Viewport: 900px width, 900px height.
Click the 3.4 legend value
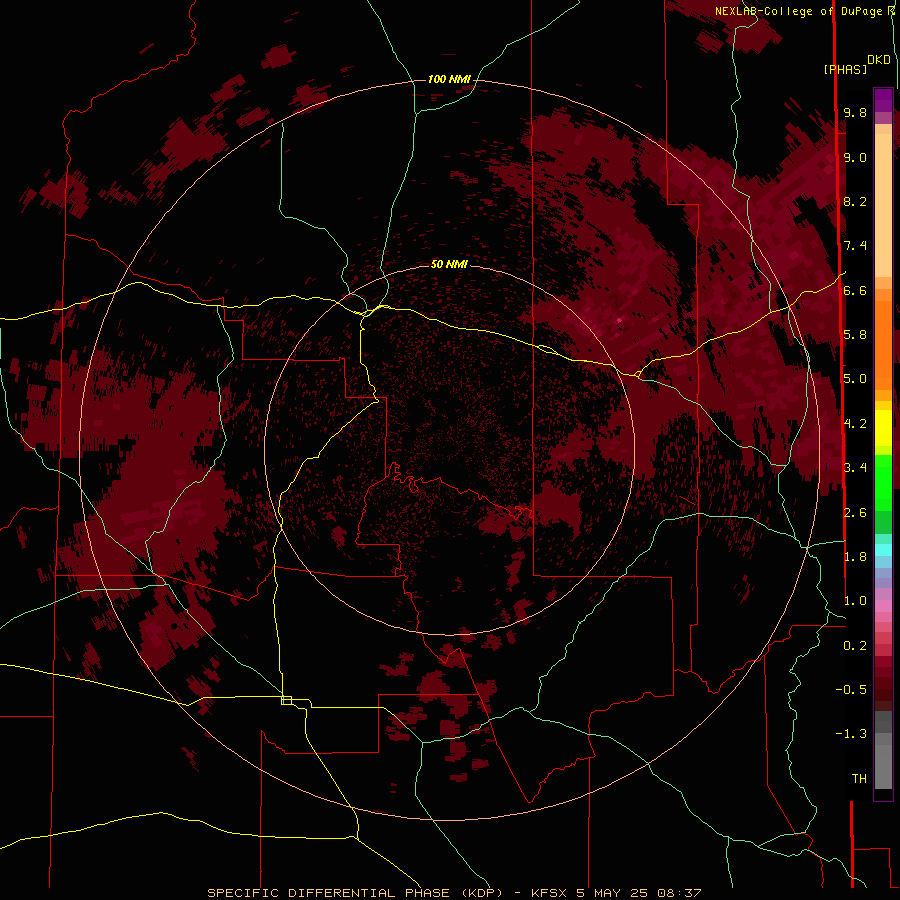pyautogui.click(x=855, y=468)
